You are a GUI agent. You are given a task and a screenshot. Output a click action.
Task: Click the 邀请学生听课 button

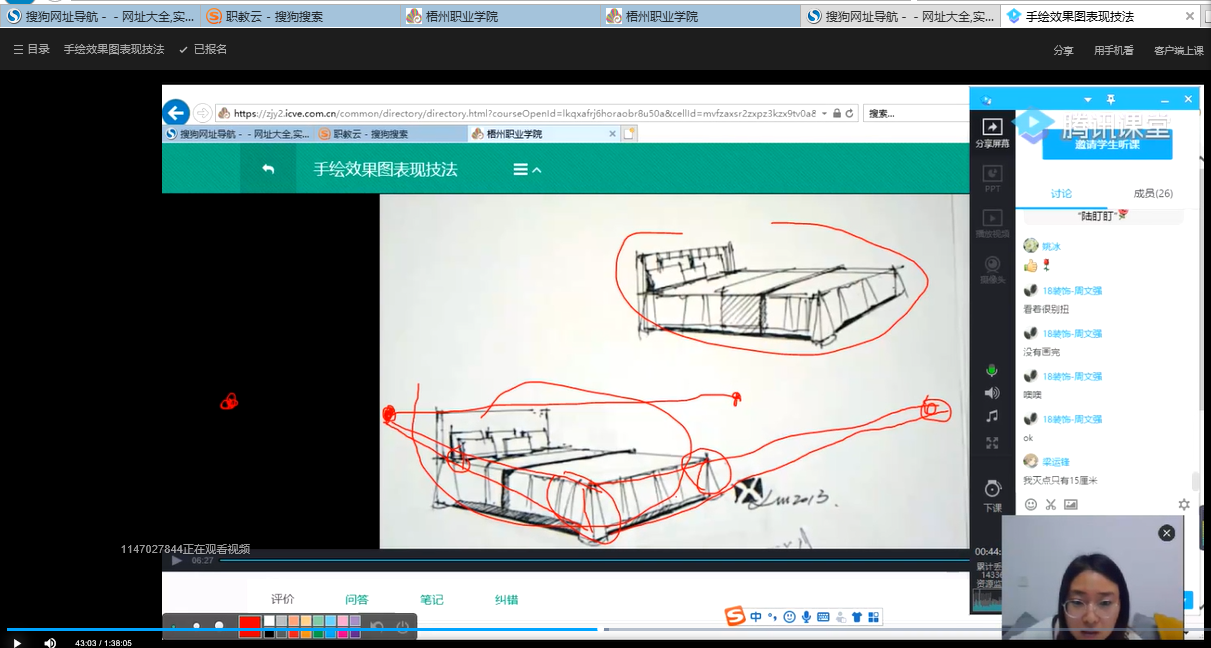point(1107,143)
